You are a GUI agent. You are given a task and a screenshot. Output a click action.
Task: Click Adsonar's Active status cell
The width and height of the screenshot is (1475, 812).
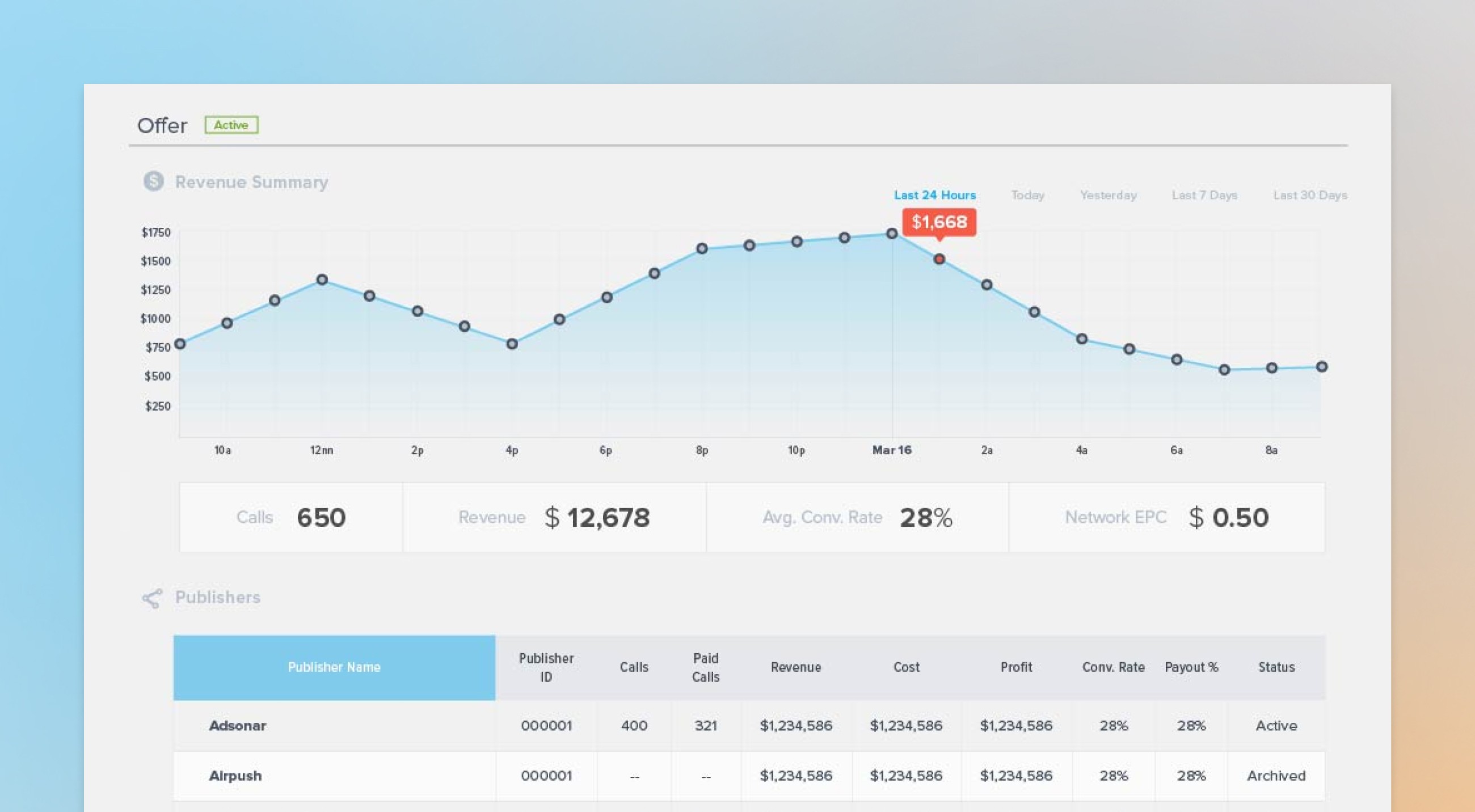point(1276,726)
